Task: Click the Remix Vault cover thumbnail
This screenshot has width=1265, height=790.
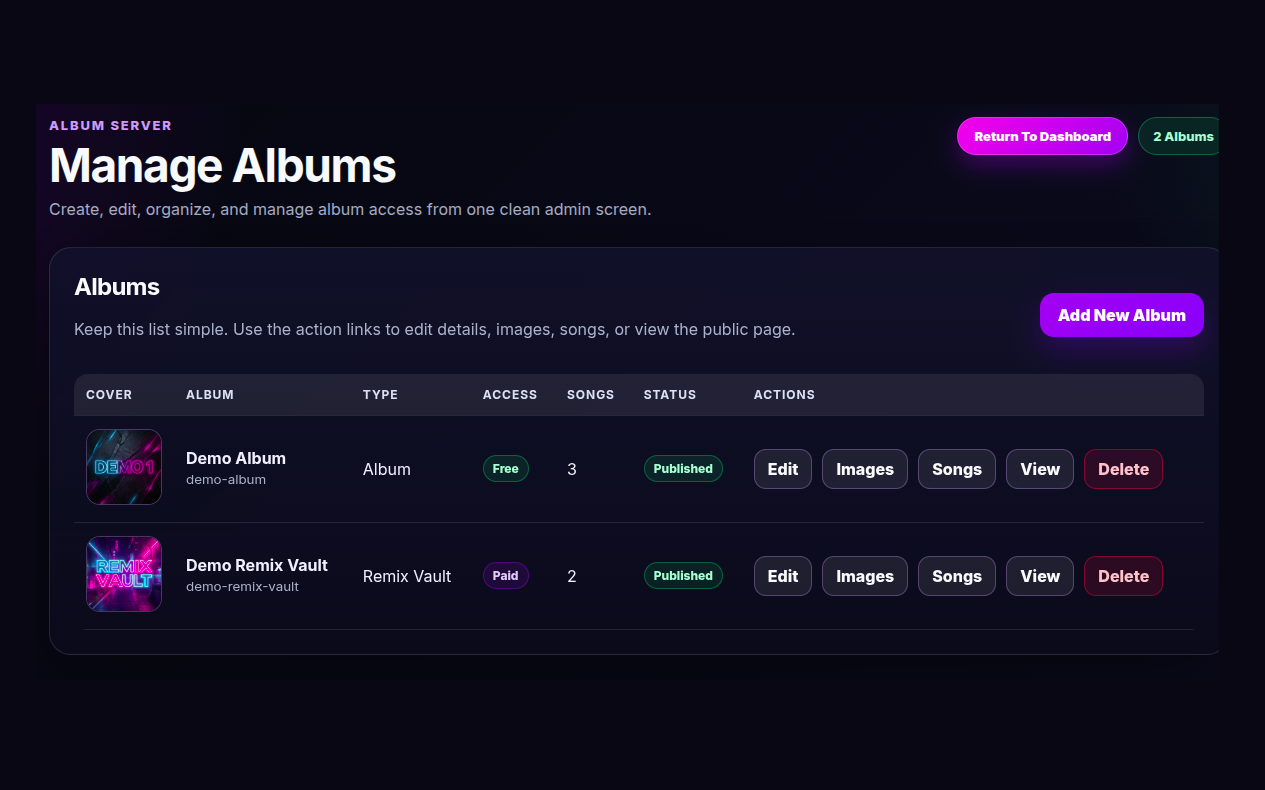Action: [x=124, y=574]
